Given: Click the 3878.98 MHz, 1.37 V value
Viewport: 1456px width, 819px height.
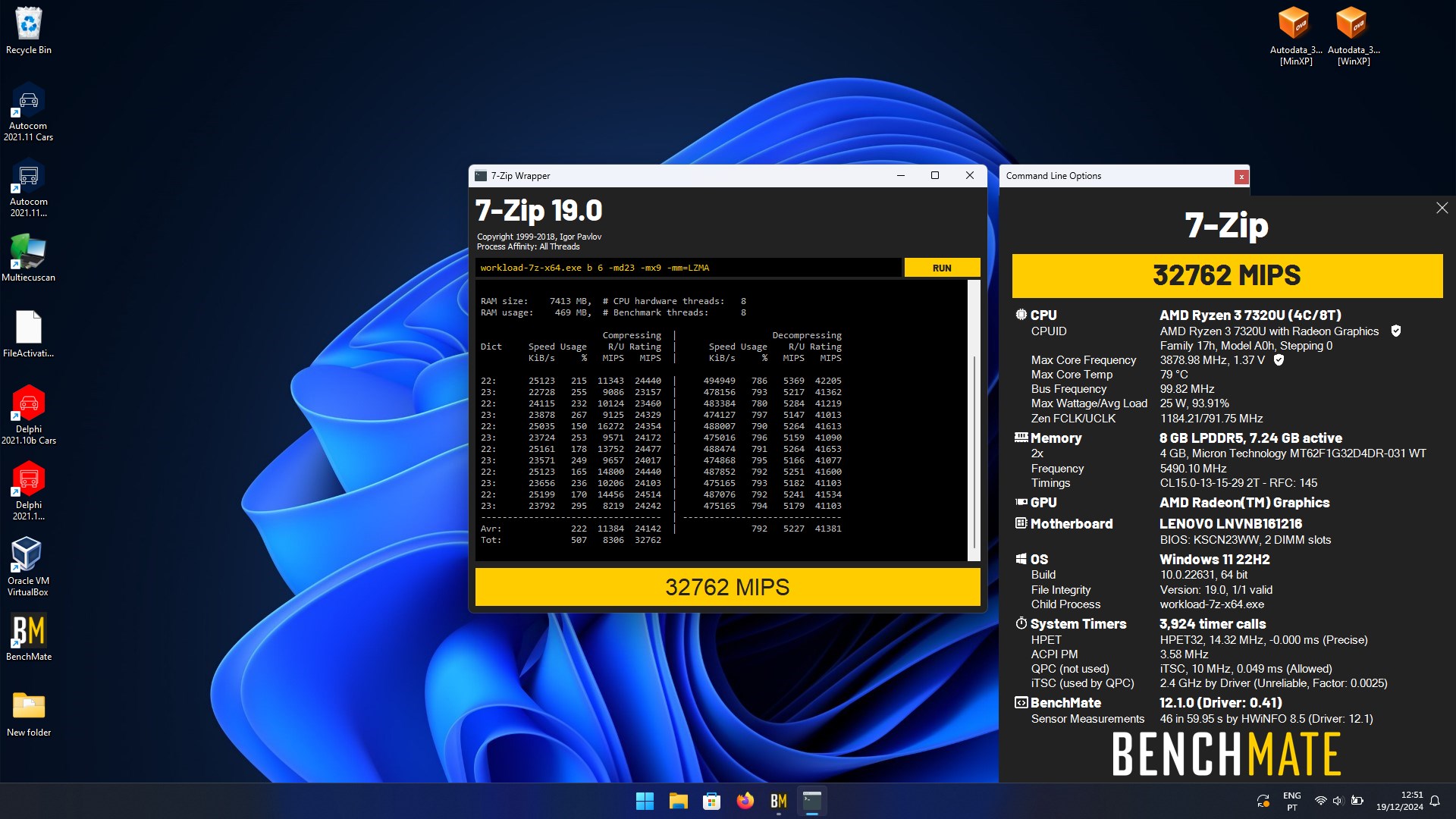Looking at the screenshot, I should 1212,359.
